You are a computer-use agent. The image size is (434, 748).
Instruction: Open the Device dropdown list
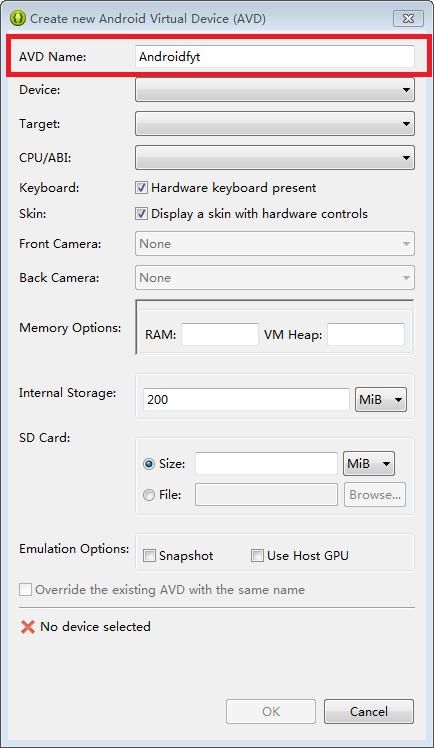[275, 90]
